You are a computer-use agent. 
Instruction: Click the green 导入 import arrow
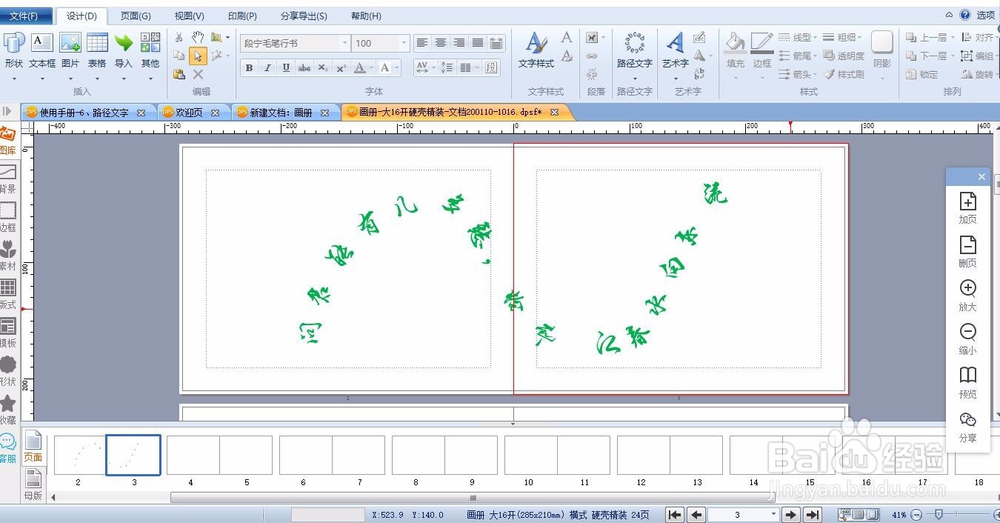[124, 50]
